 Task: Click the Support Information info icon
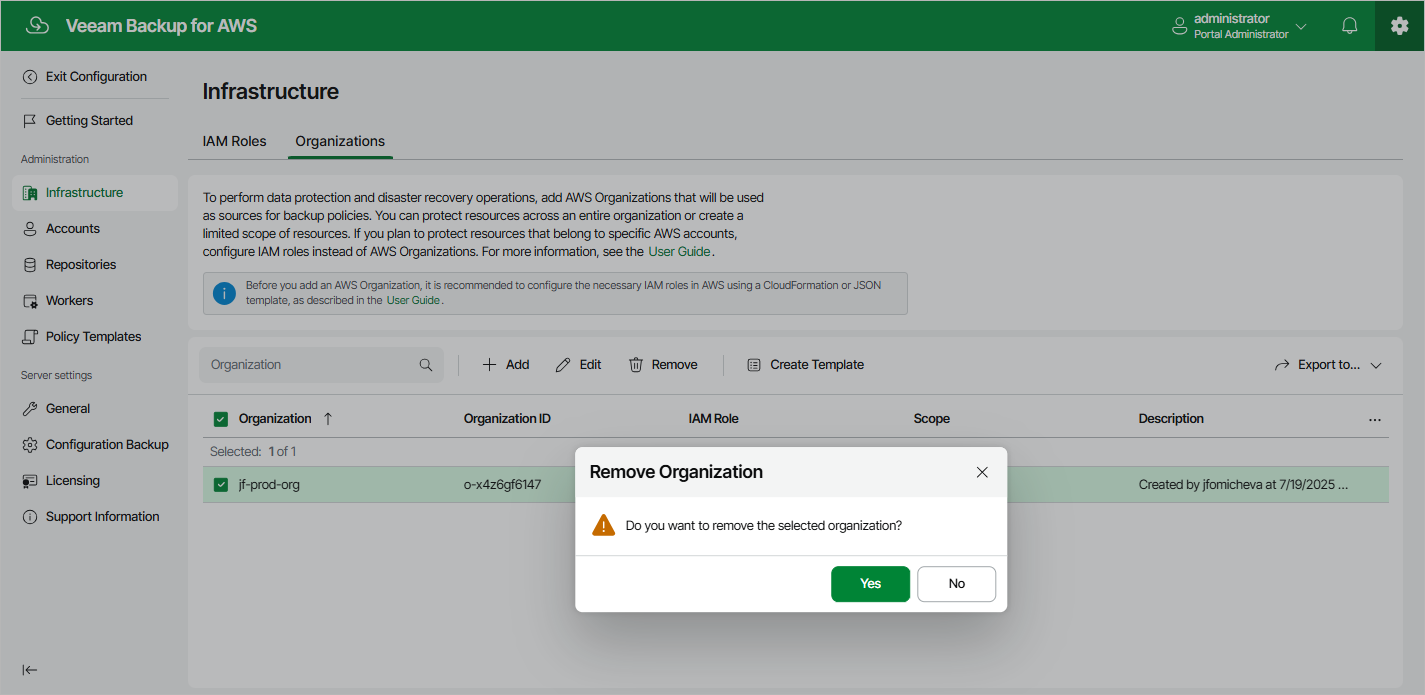pyautogui.click(x=30, y=517)
